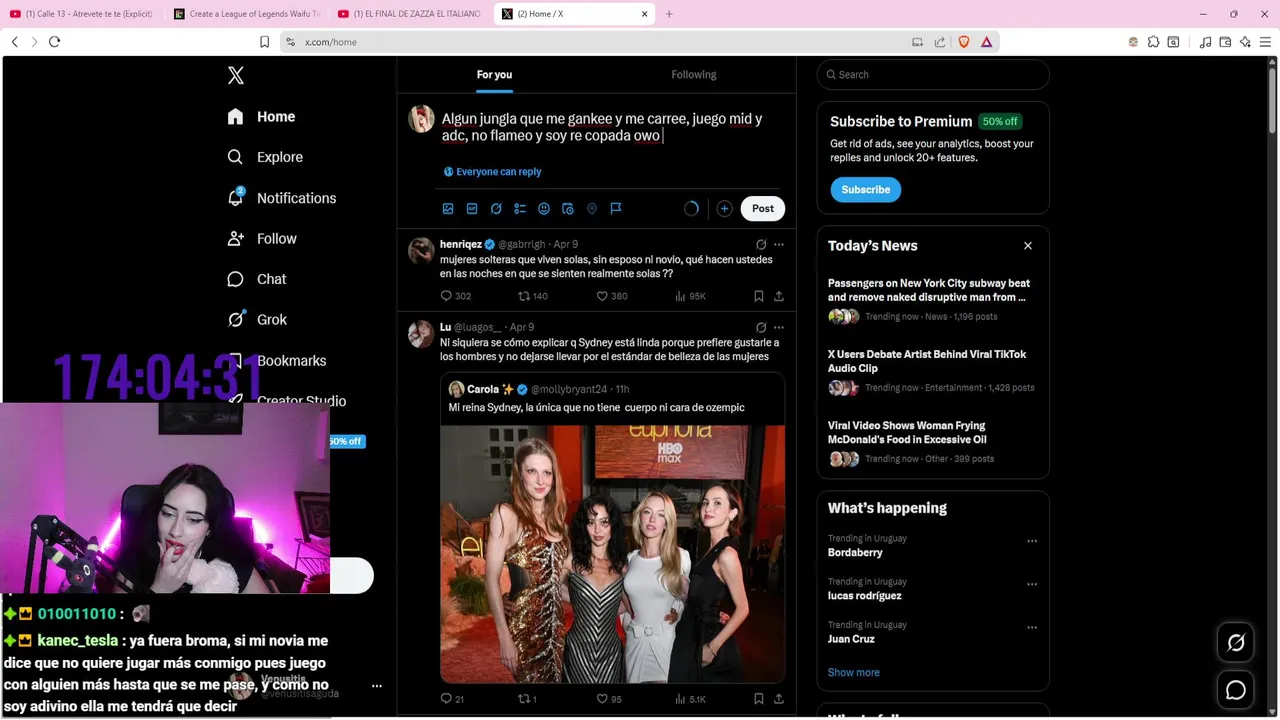The height and width of the screenshot is (720, 1280).
Task: Open the X logo home link
Action: [235, 75]
